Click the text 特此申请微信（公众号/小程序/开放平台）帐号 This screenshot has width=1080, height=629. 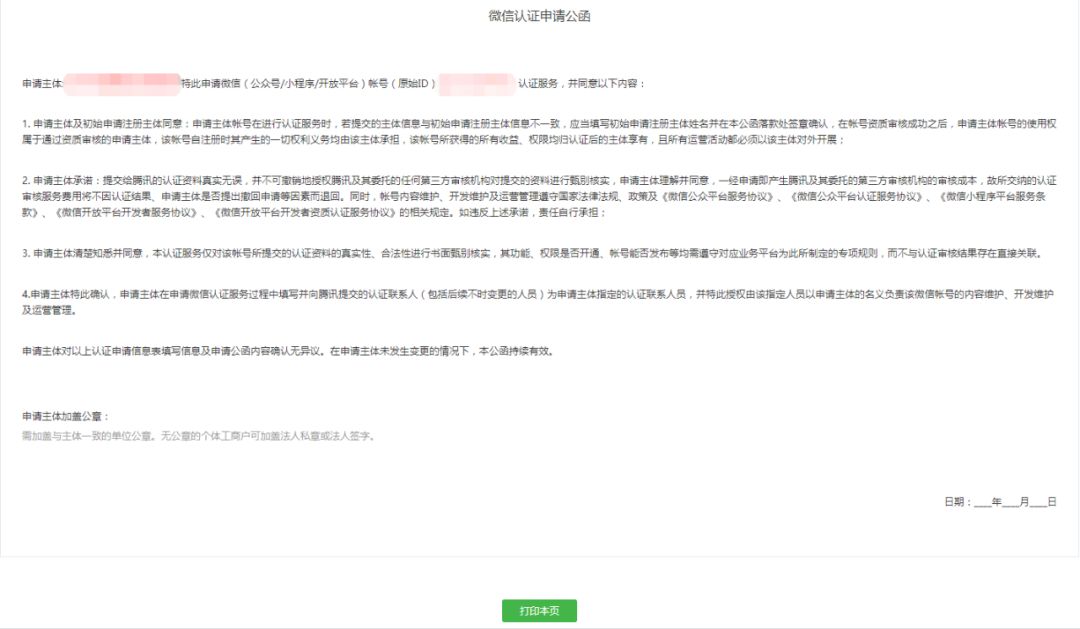[x=284, y=83]
